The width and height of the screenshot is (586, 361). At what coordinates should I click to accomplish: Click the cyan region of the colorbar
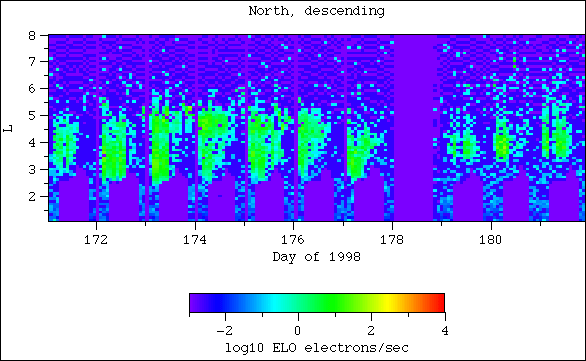pyautogui.click(x=276, y=303)
